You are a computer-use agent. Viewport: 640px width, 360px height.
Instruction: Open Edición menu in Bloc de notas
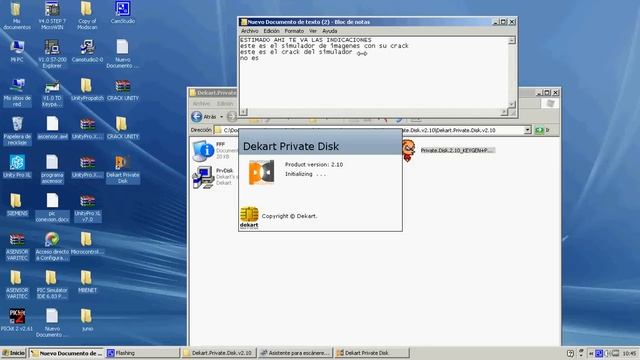[x=271, y=31]
